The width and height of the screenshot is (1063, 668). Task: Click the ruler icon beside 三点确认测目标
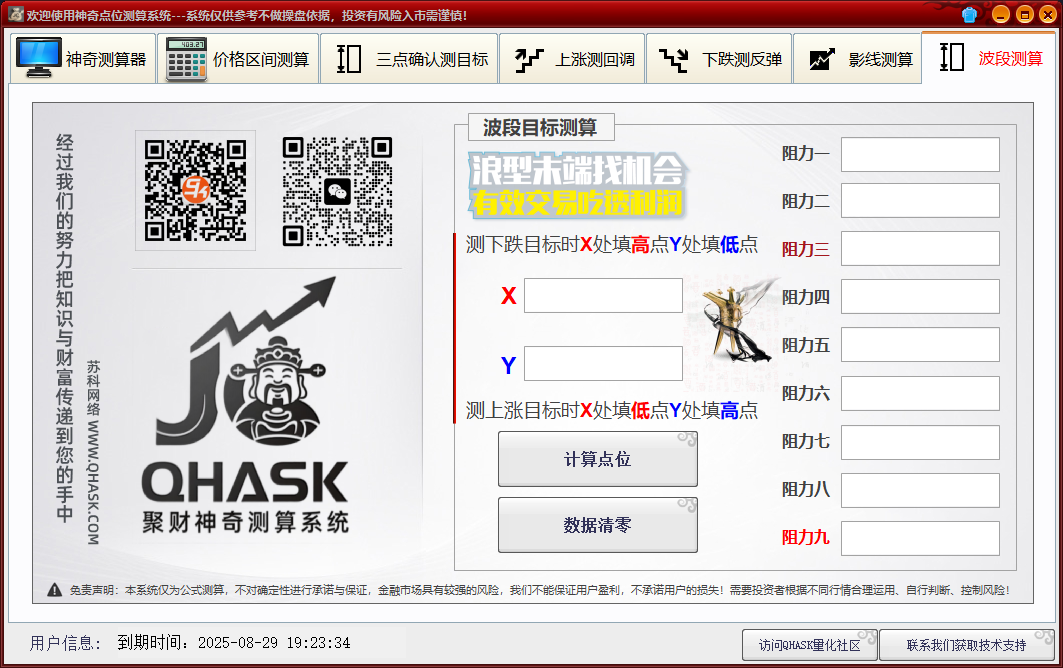tap(349, 59)
